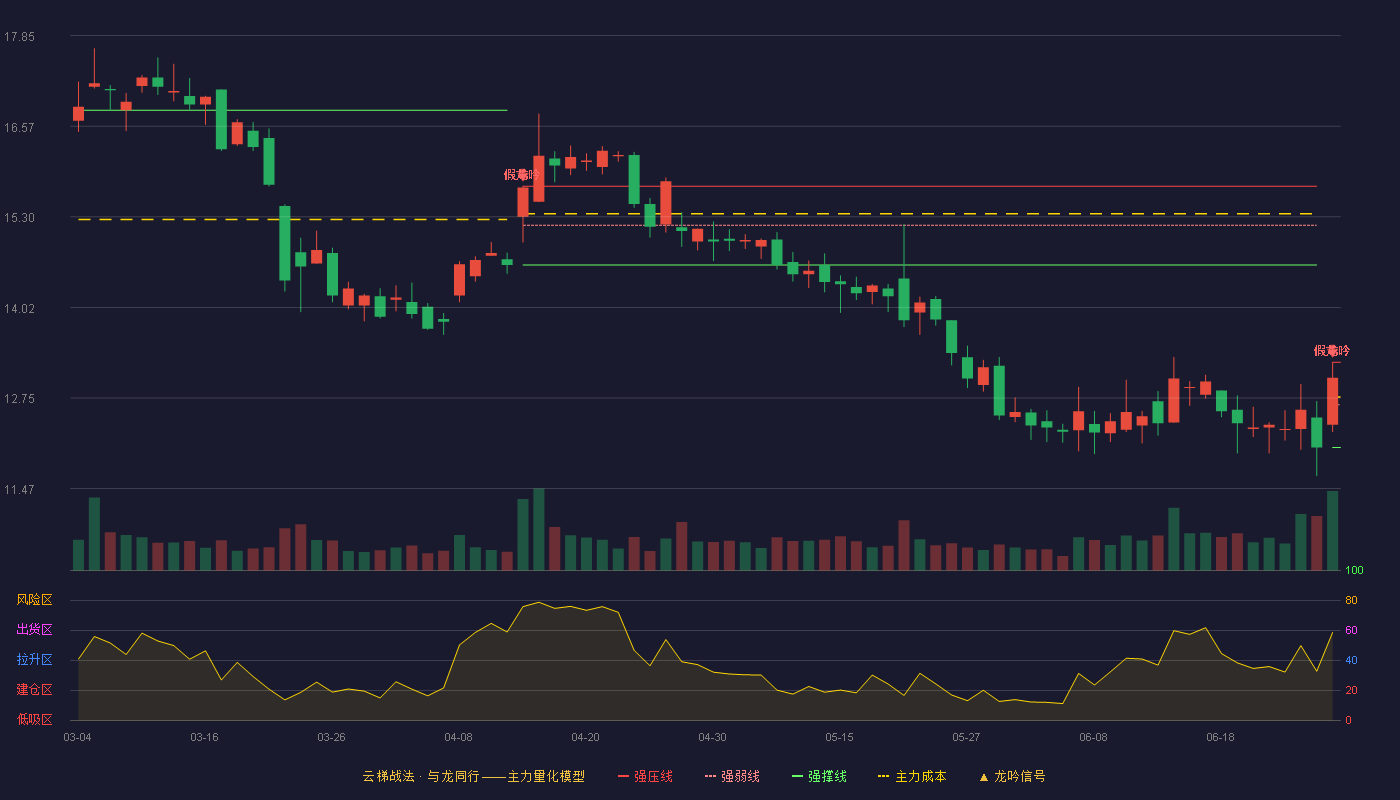
Task: Click the 11.47 price axis label
Action: [x=19, y=490]
